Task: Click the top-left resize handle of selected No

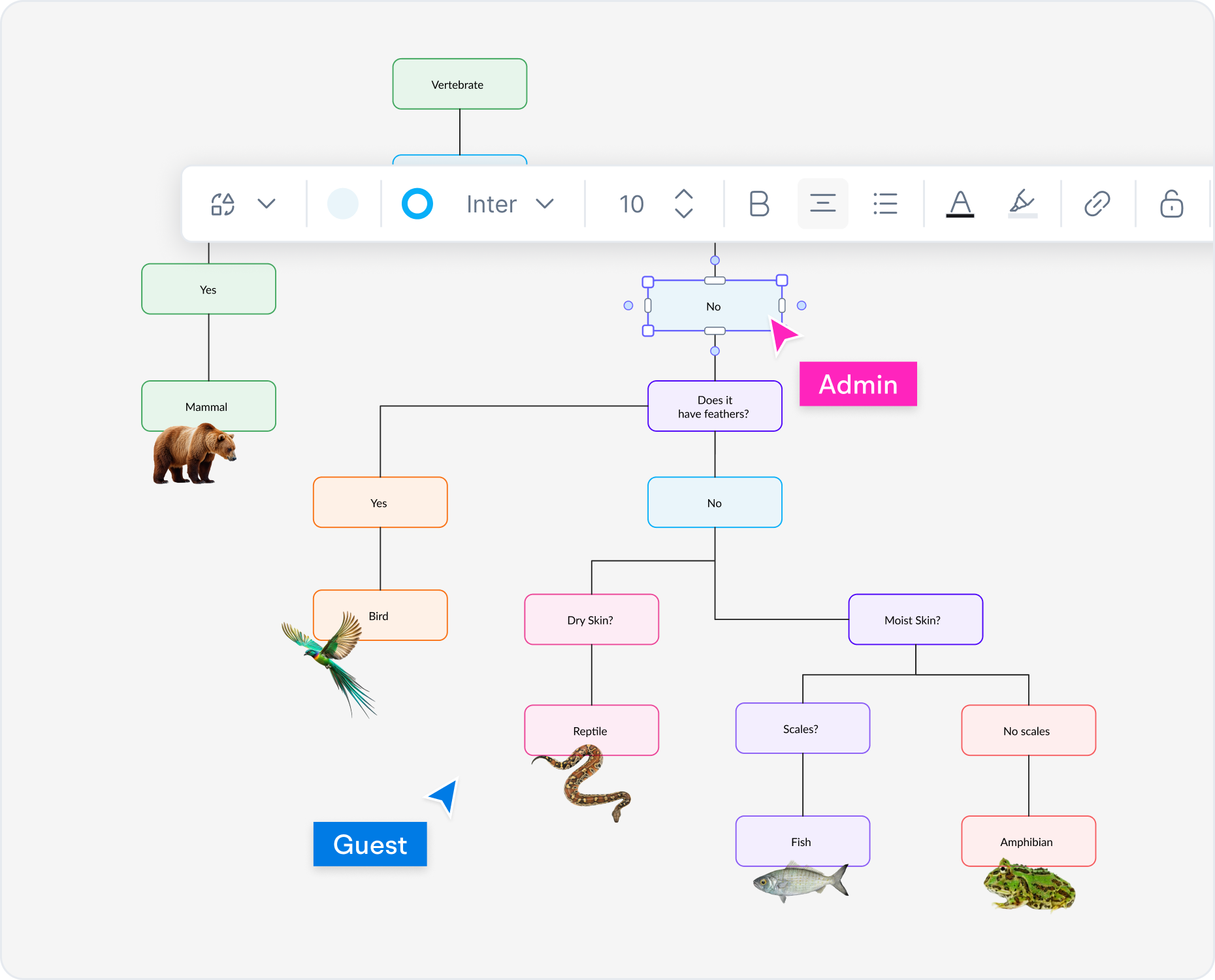Action: pos(648,282)
